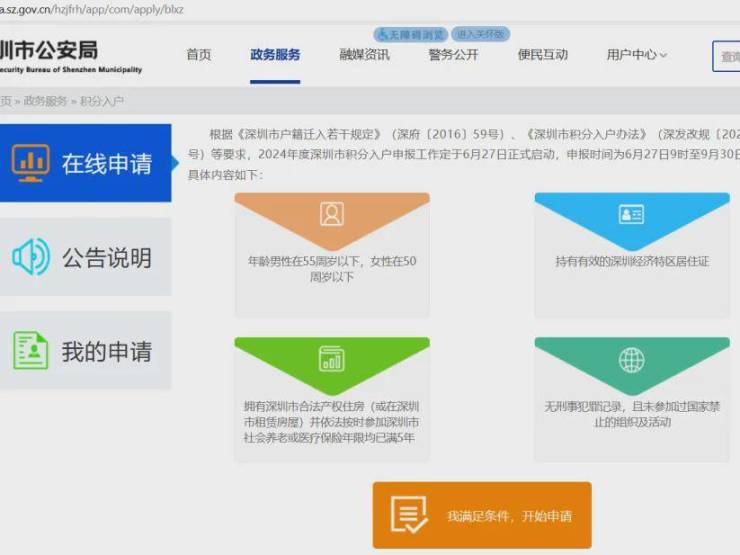This screenshot has width=740, height=555.
Task: Switch to 进入关怀版 care mode
Action: pos(480,34)
